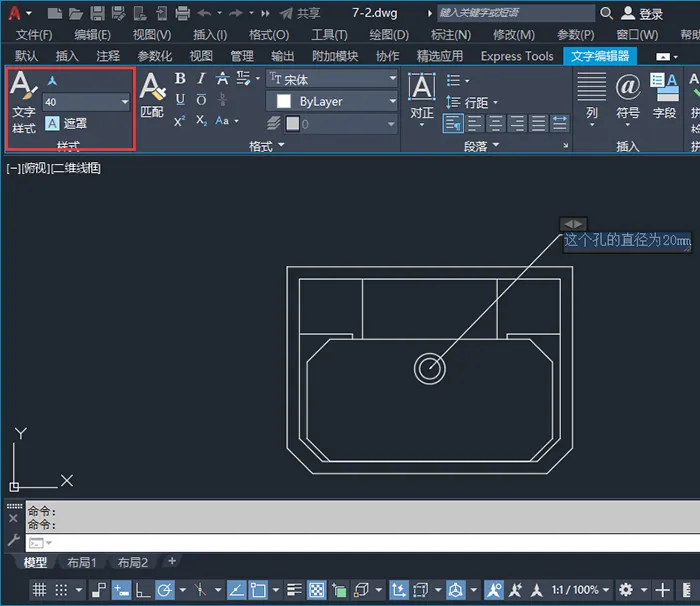Toggle strikethrough text formatting
Viewport: 700px width, 606px height.
(222, 79)
